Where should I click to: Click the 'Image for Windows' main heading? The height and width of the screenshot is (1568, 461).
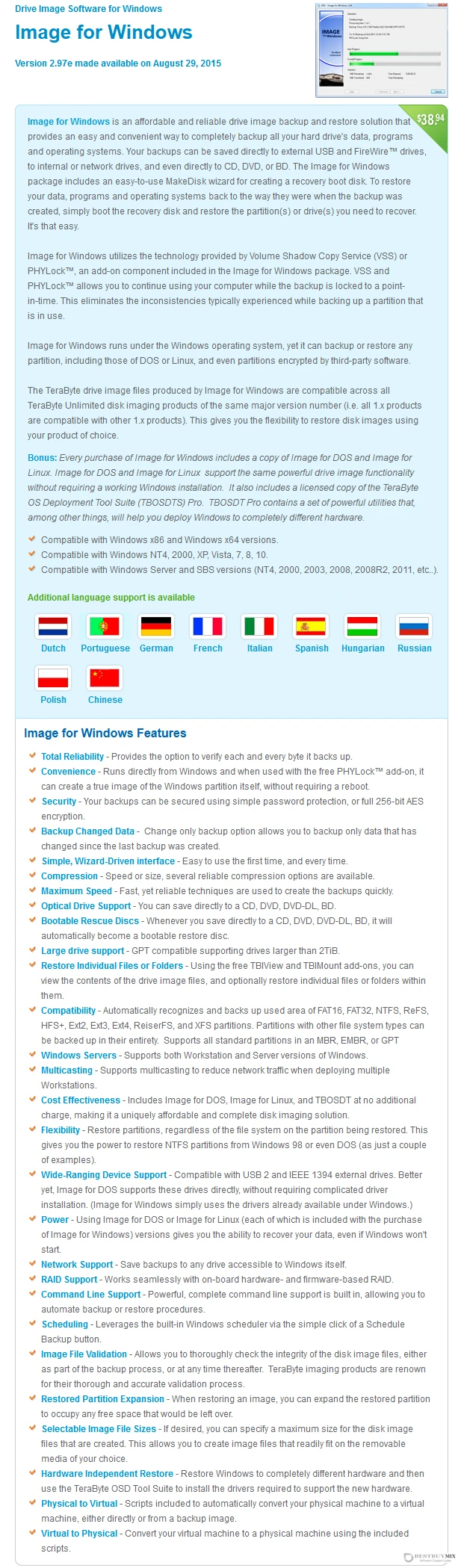pos(104,32)
